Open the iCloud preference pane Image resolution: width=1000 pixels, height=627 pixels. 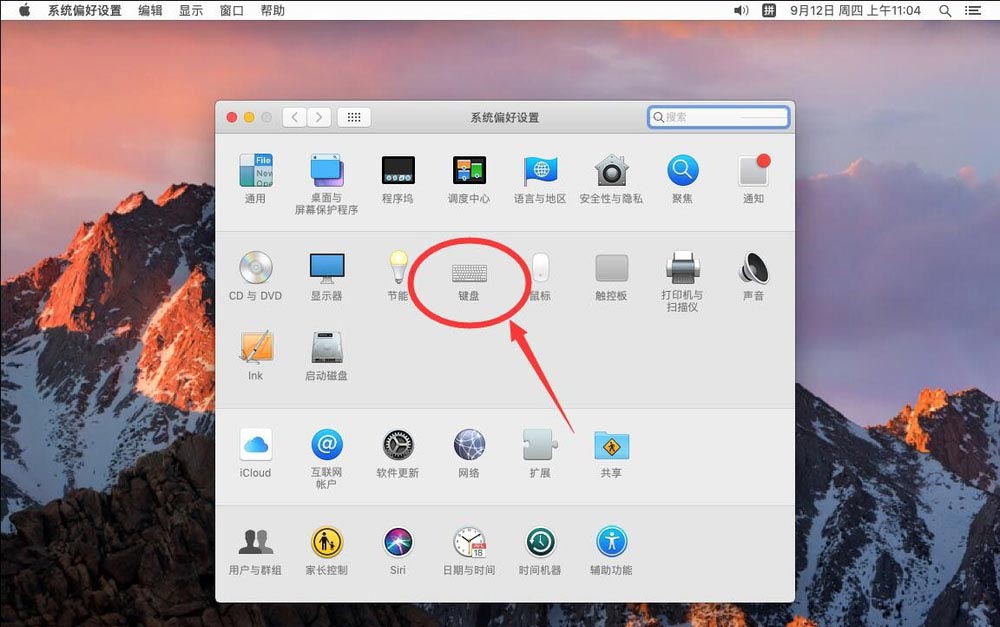[x=255, y=447]
